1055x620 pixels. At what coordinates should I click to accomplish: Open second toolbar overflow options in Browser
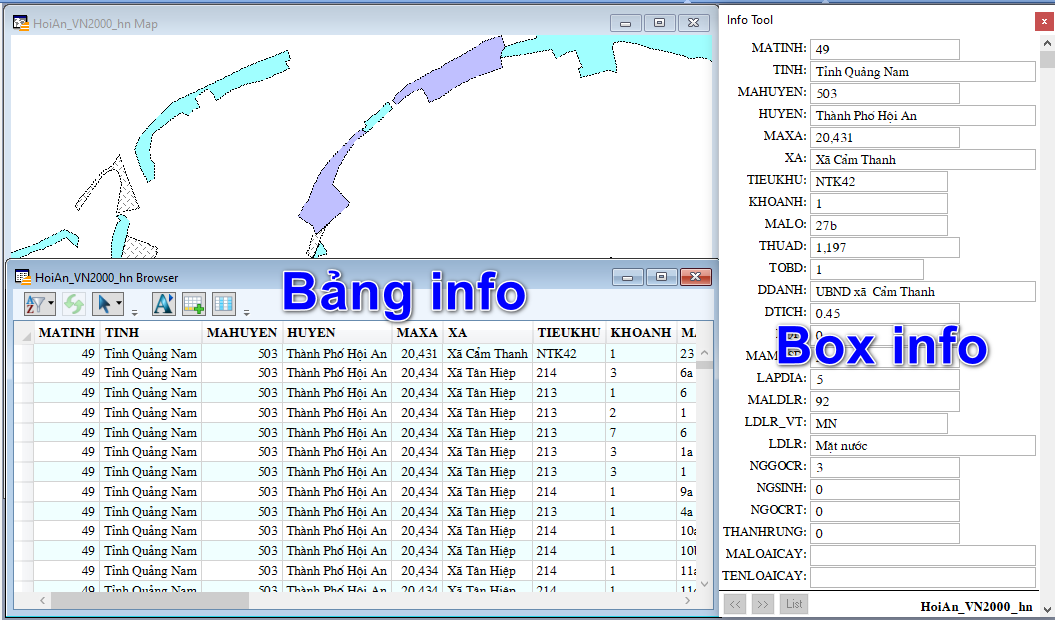(246, 312)
